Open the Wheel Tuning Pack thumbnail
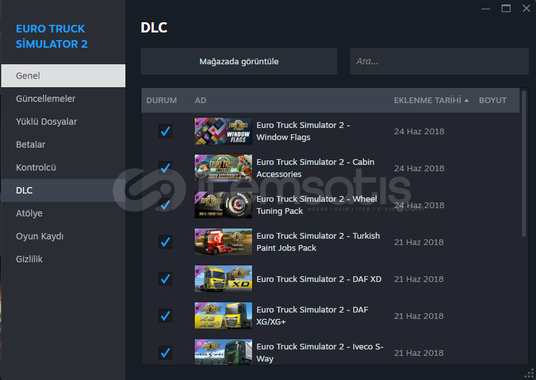 tap(223, 205)
